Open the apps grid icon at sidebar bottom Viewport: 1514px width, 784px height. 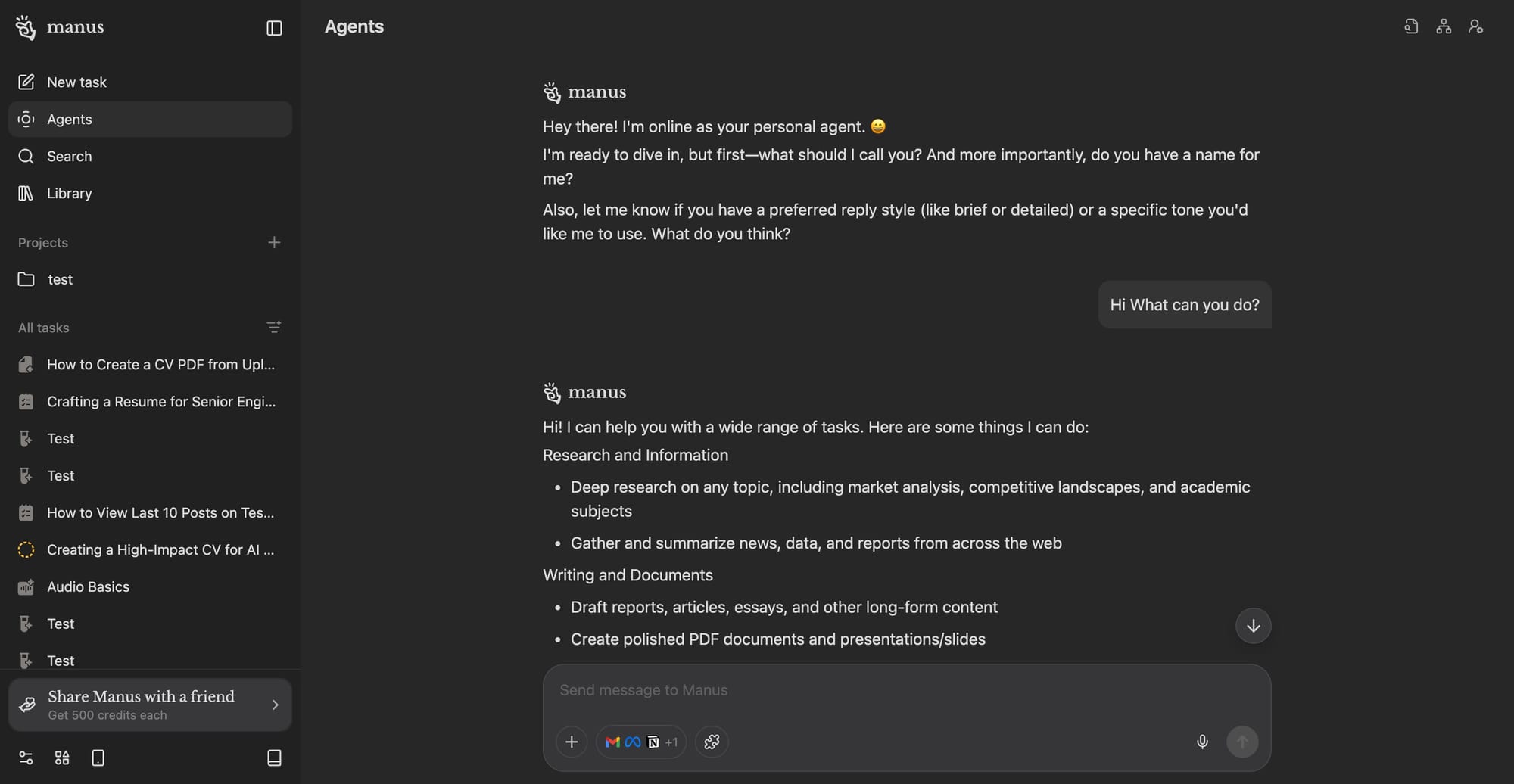(x=62, y=758)
